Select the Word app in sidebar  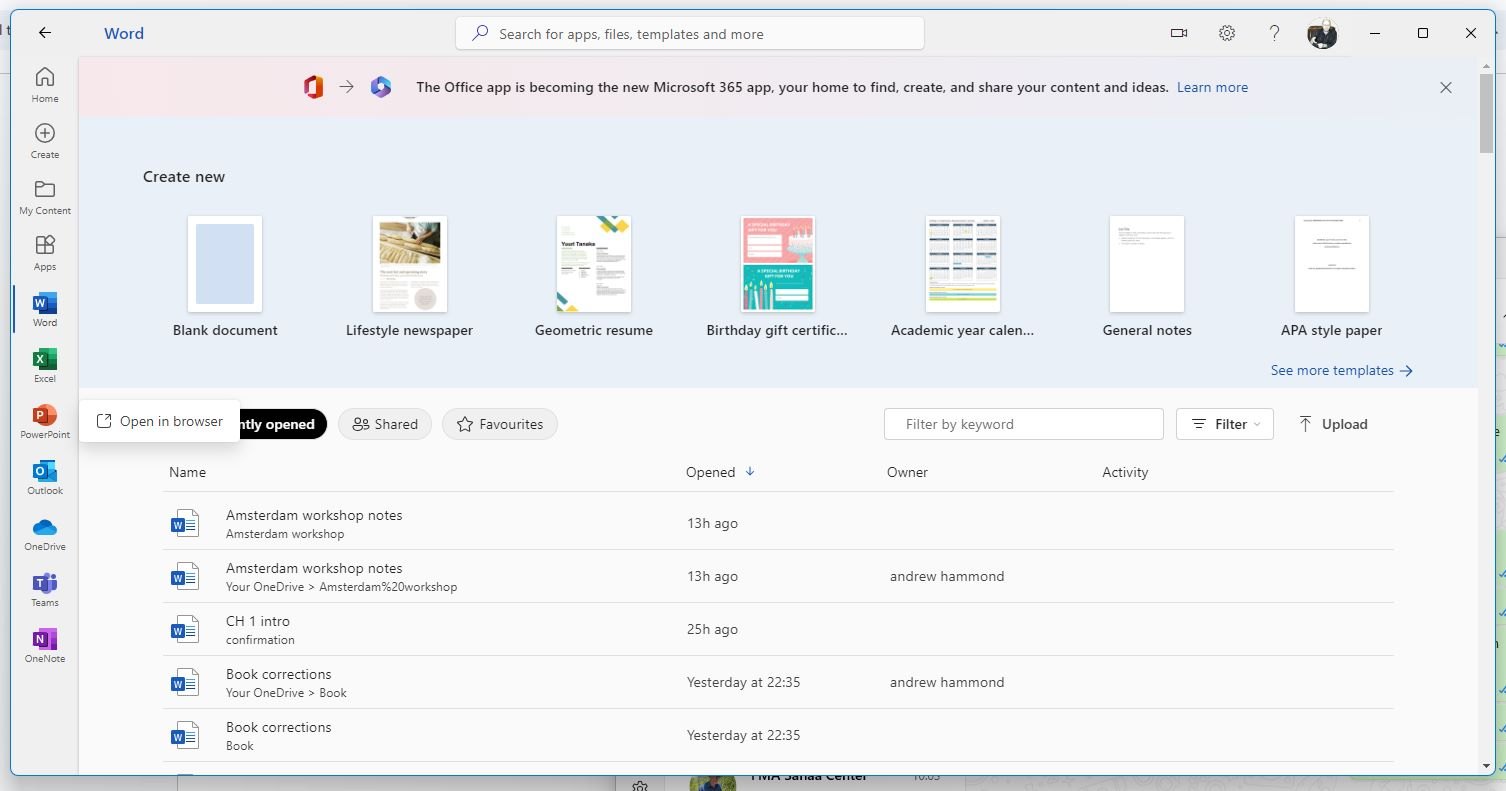45,309
